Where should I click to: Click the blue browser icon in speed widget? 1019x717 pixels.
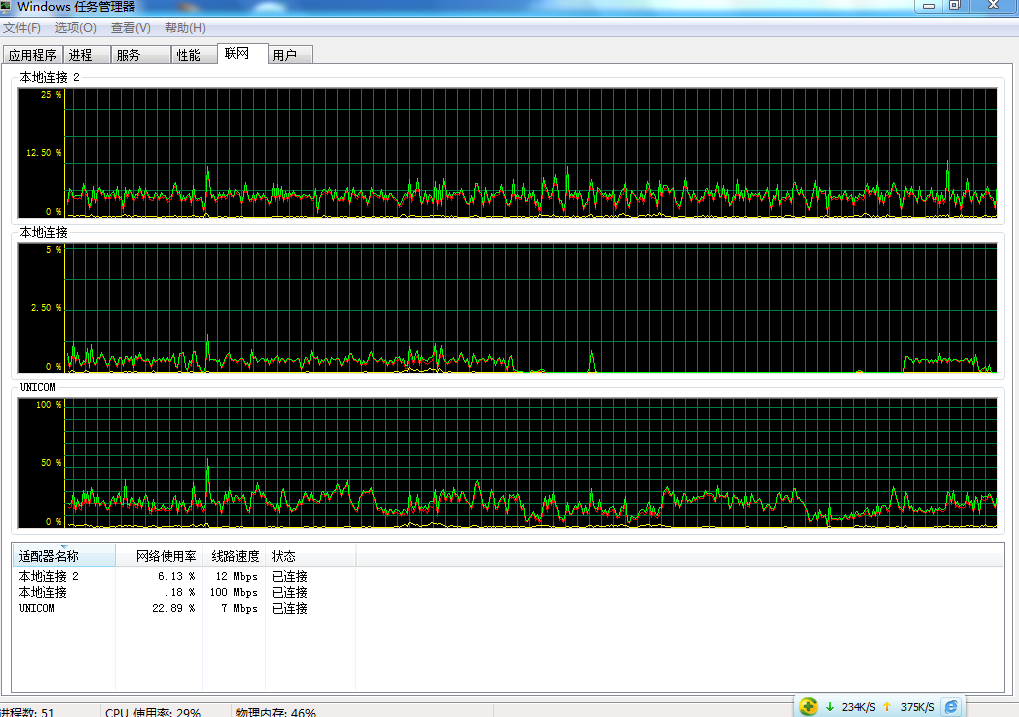[951, 707]
